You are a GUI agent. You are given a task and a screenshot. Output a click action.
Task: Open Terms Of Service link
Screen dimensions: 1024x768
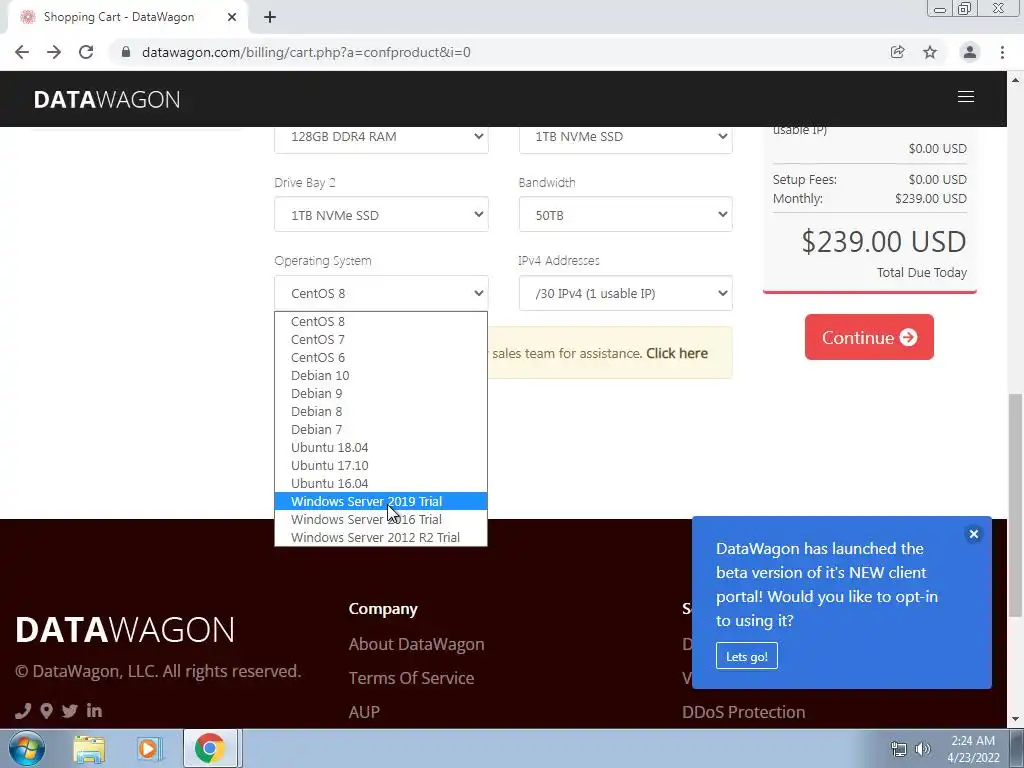tap(411, 678)
